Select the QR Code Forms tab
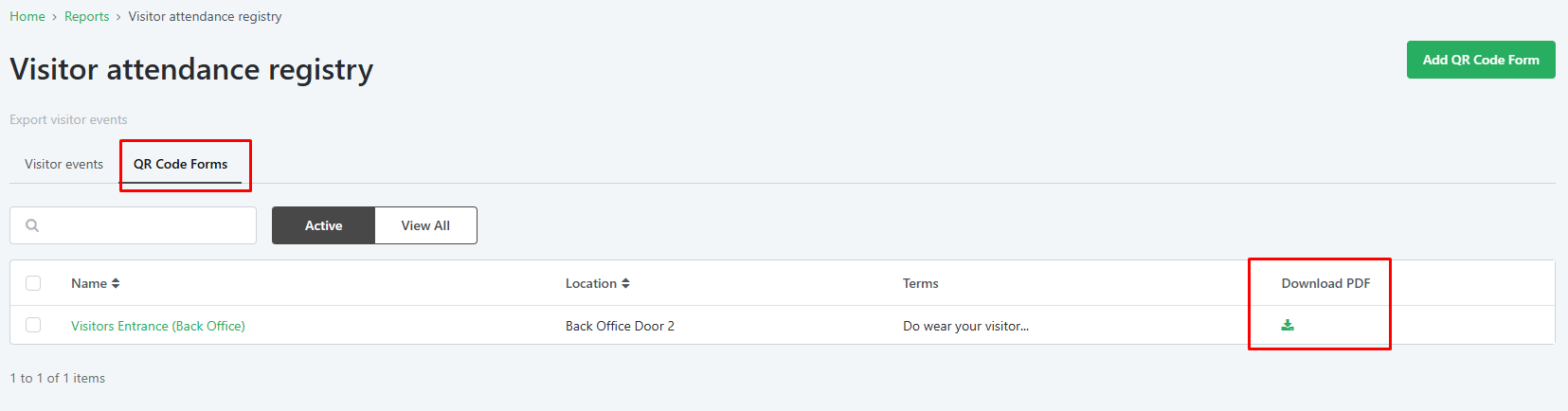Image resolution: width=1568 pixels, height=411 pixels. point(180,164)
